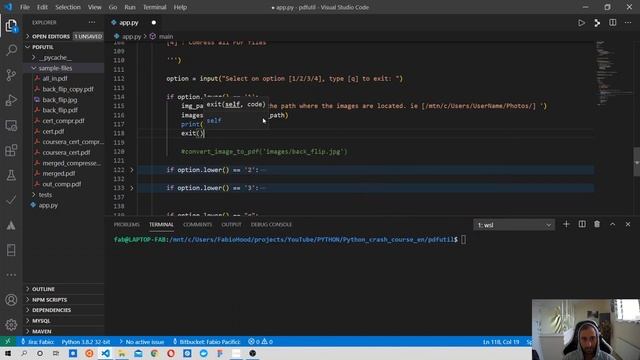
Task: Expand the Open Editors section
Action: click(64, 36)
